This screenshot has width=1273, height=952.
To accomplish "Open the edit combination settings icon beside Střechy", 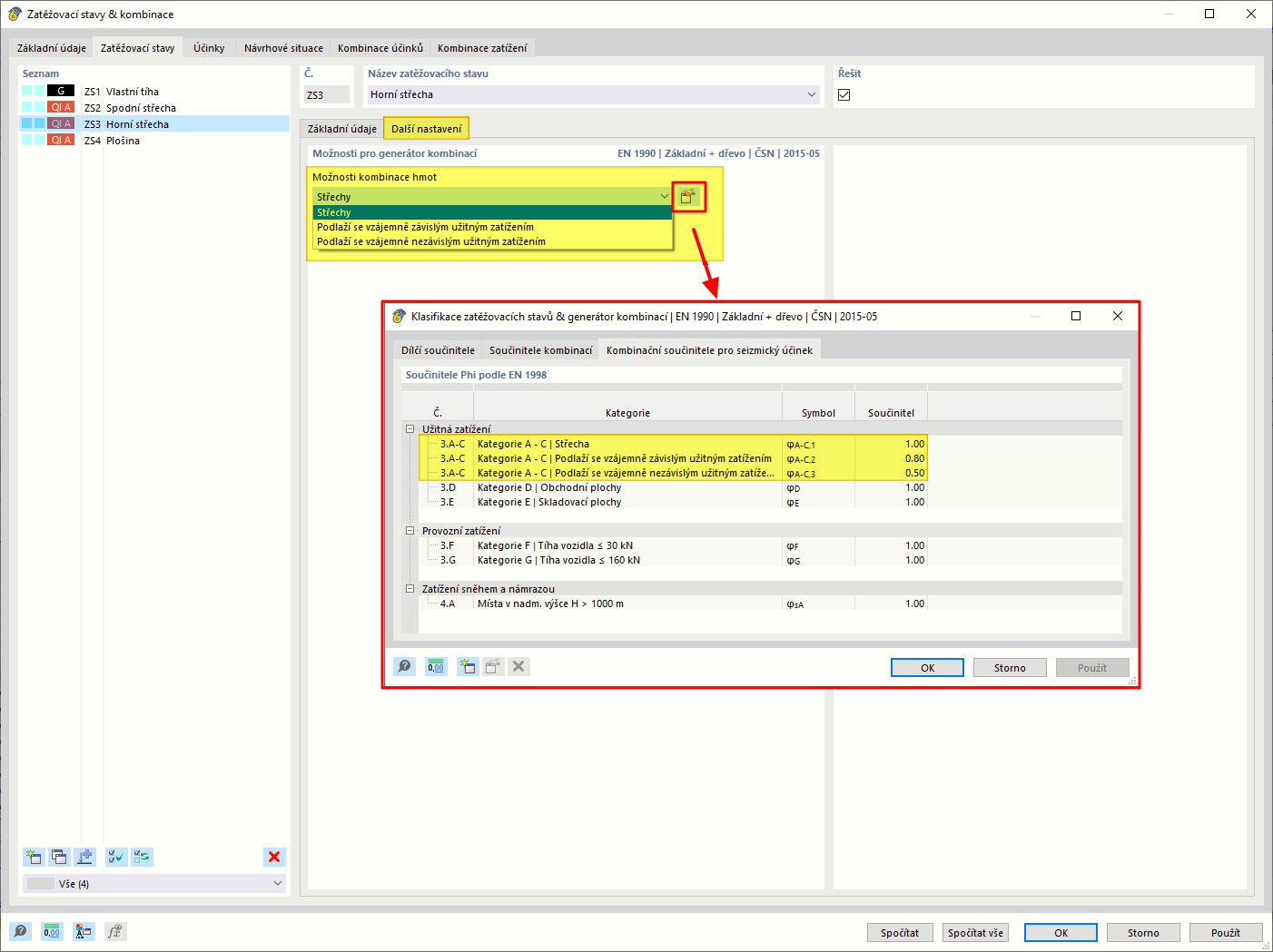I will (687, 197).
